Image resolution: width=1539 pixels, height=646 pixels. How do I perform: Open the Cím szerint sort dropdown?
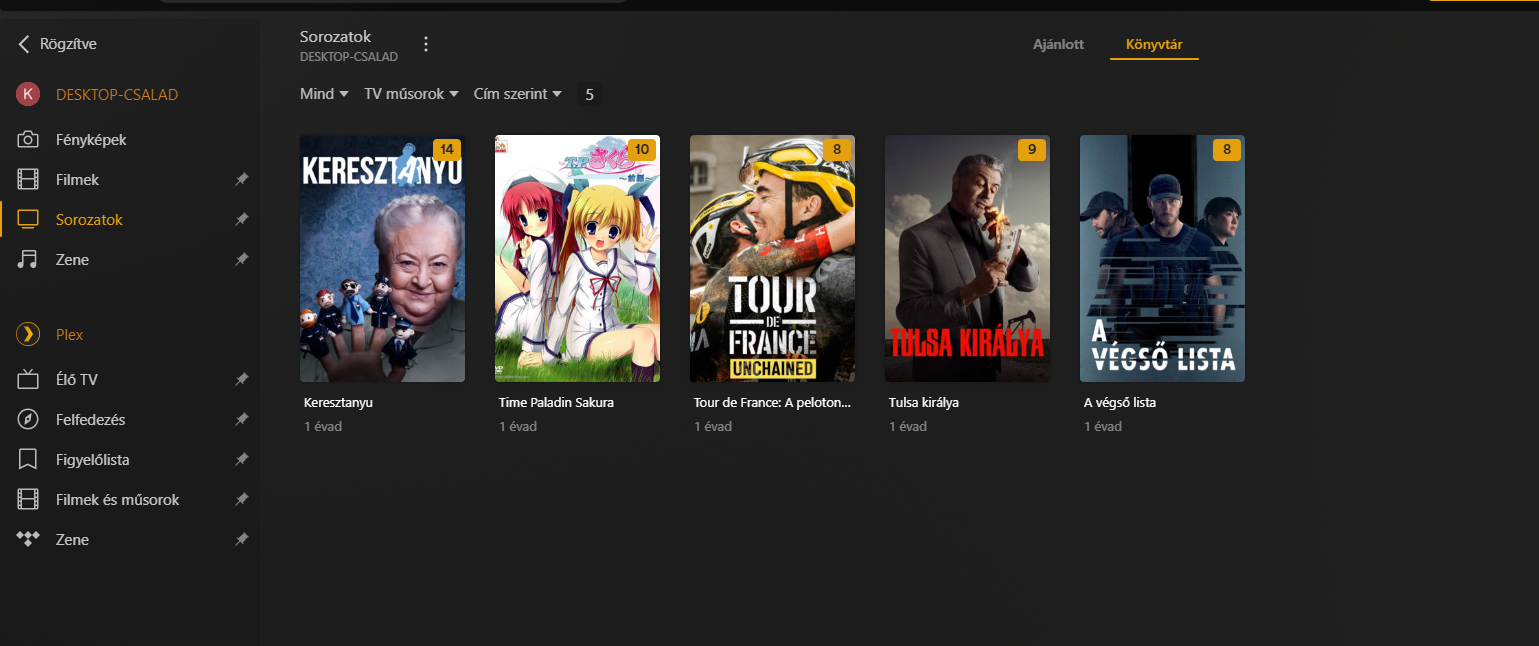point(518,94)
